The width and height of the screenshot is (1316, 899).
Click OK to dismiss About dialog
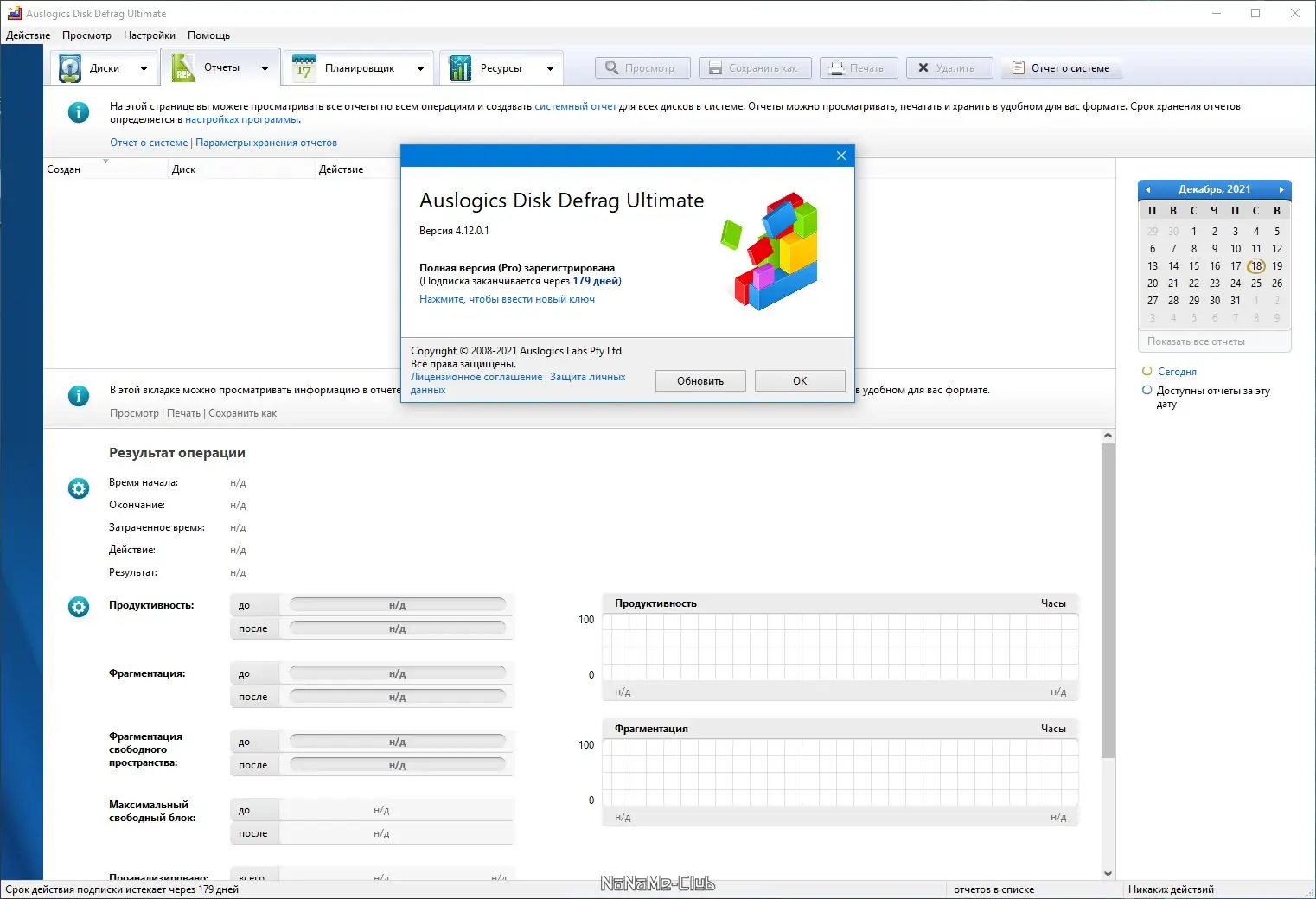(x=800, y=381)
